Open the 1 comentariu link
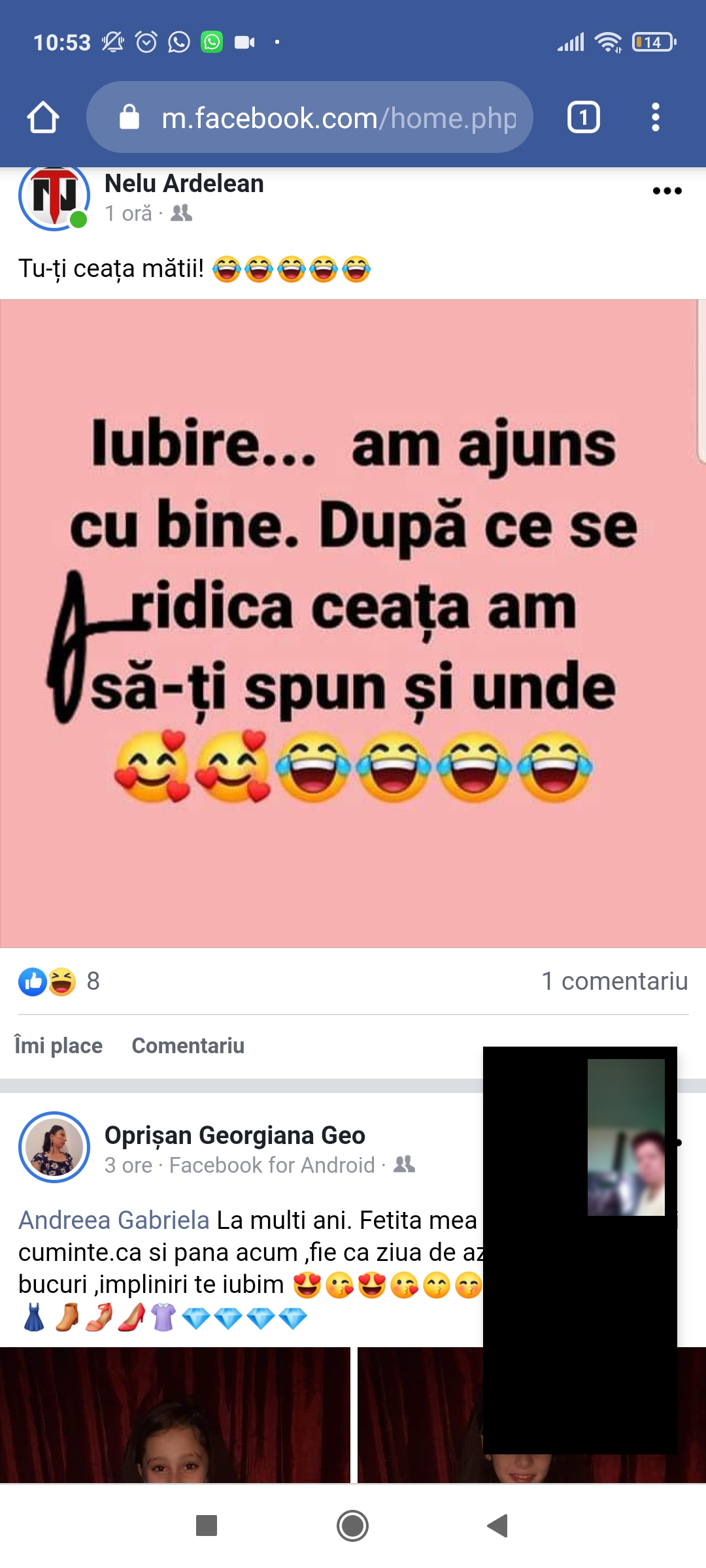The image size is (706, 1568). [x=614, y=981]
